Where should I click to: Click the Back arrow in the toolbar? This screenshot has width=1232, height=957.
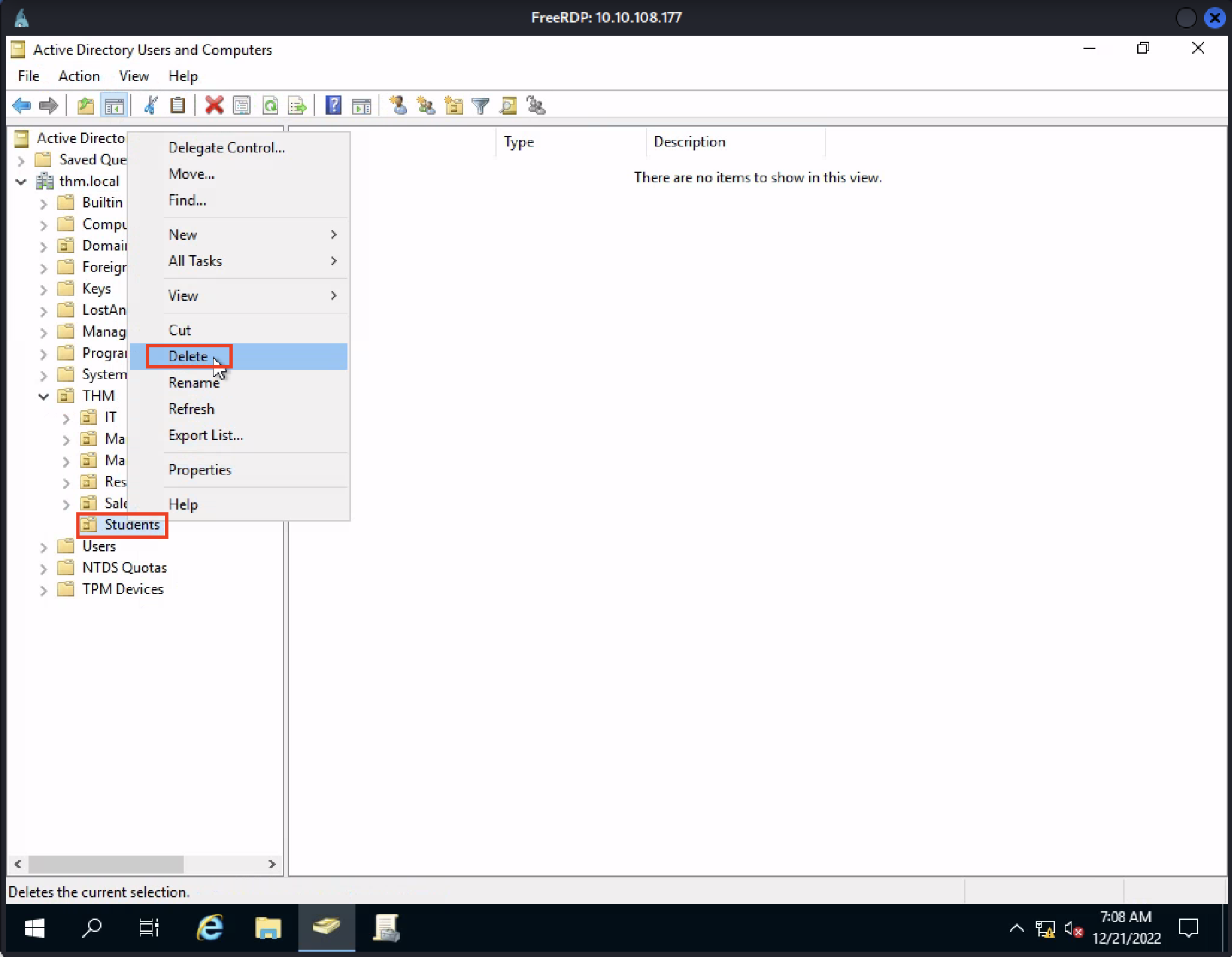click(x=22, y=105)
